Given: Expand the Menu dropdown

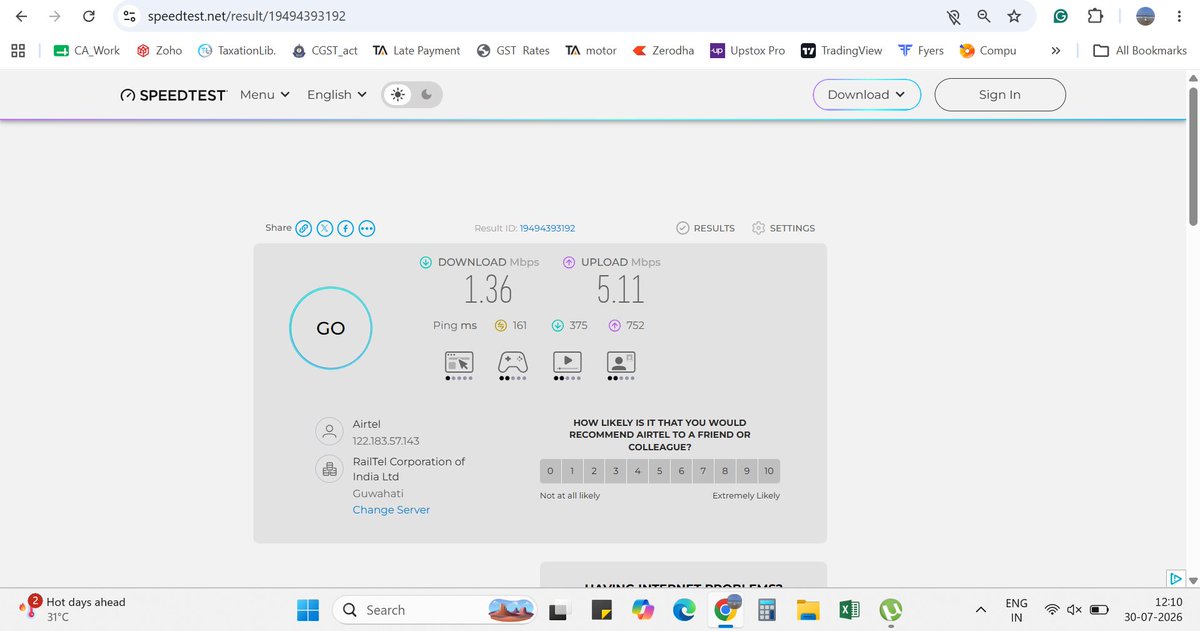Looking at the screenshot, I should point(265,95).
